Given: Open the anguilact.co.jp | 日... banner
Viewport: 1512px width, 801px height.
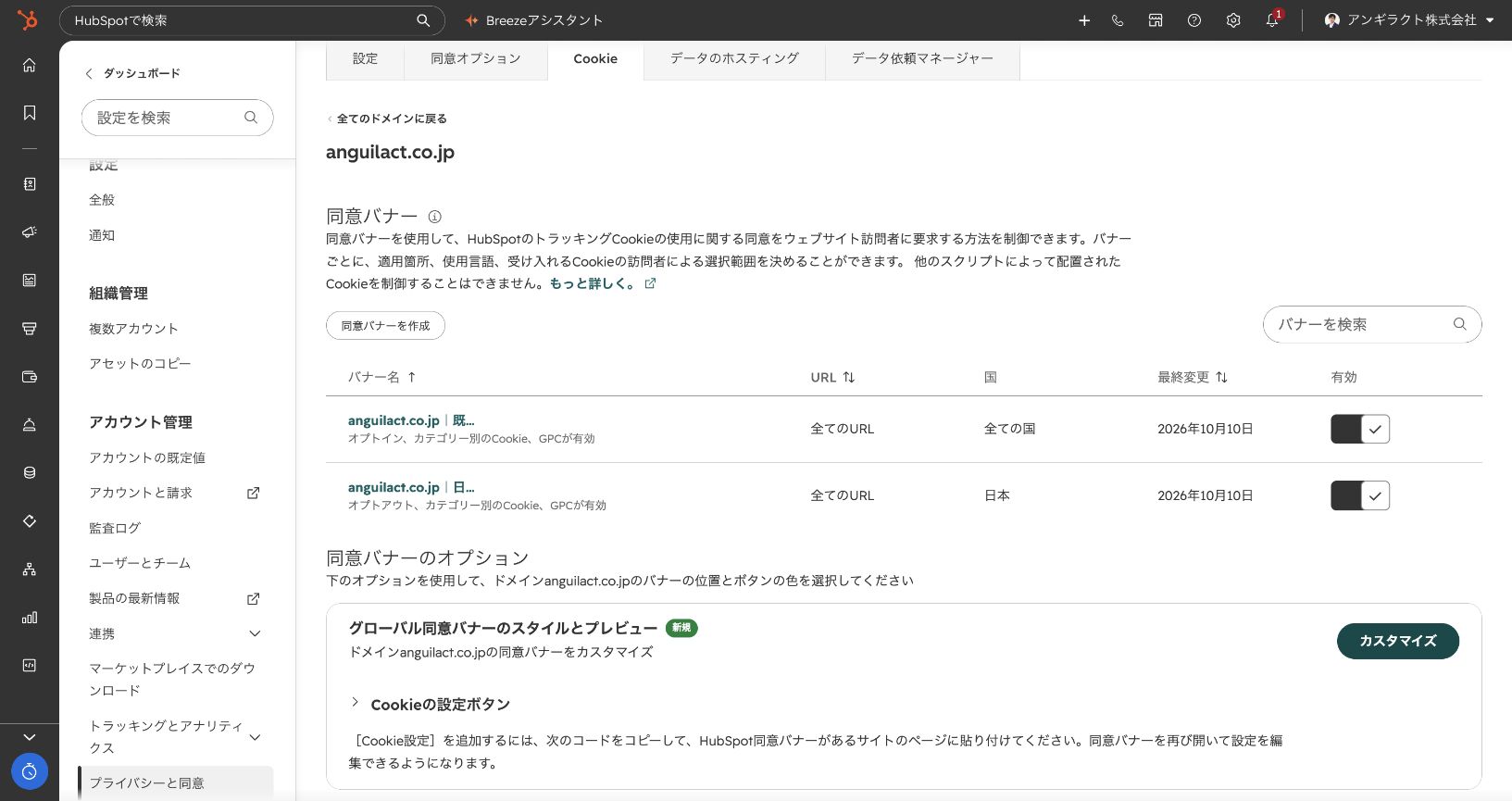Looking at the screenshot, I should 411,487.
